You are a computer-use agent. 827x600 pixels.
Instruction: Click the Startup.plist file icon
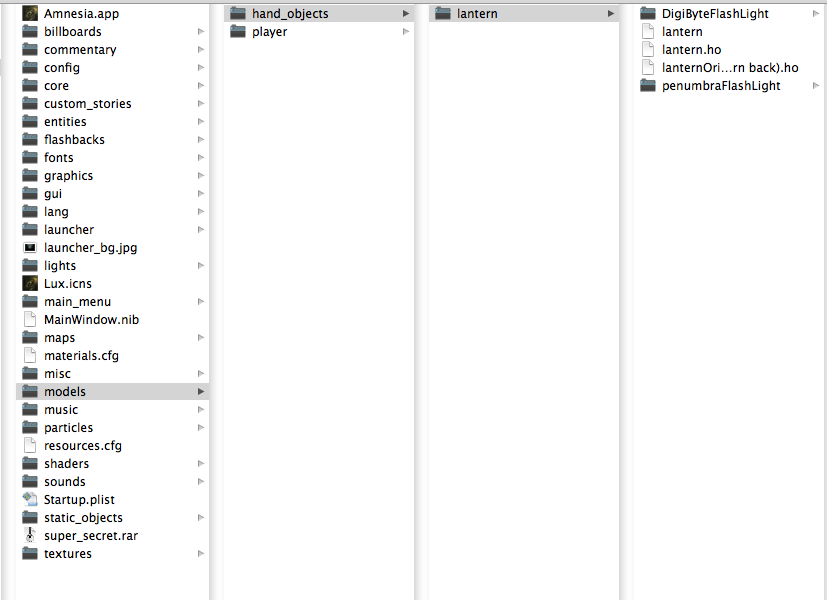[30, 500]
